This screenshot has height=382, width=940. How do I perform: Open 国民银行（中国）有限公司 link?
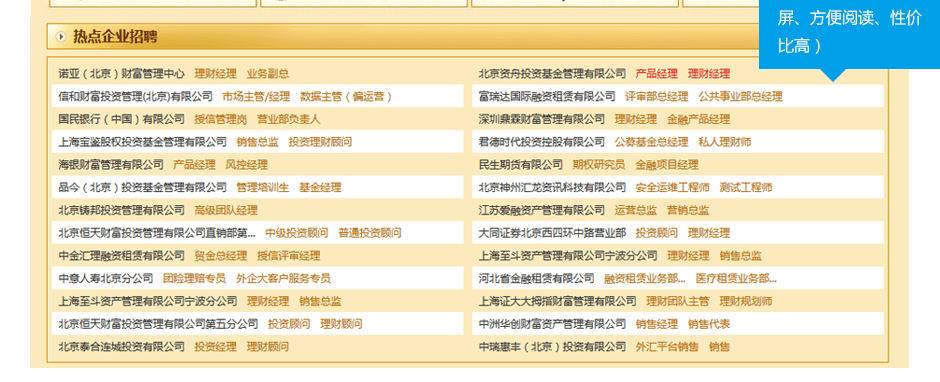(x=122, y=119)
